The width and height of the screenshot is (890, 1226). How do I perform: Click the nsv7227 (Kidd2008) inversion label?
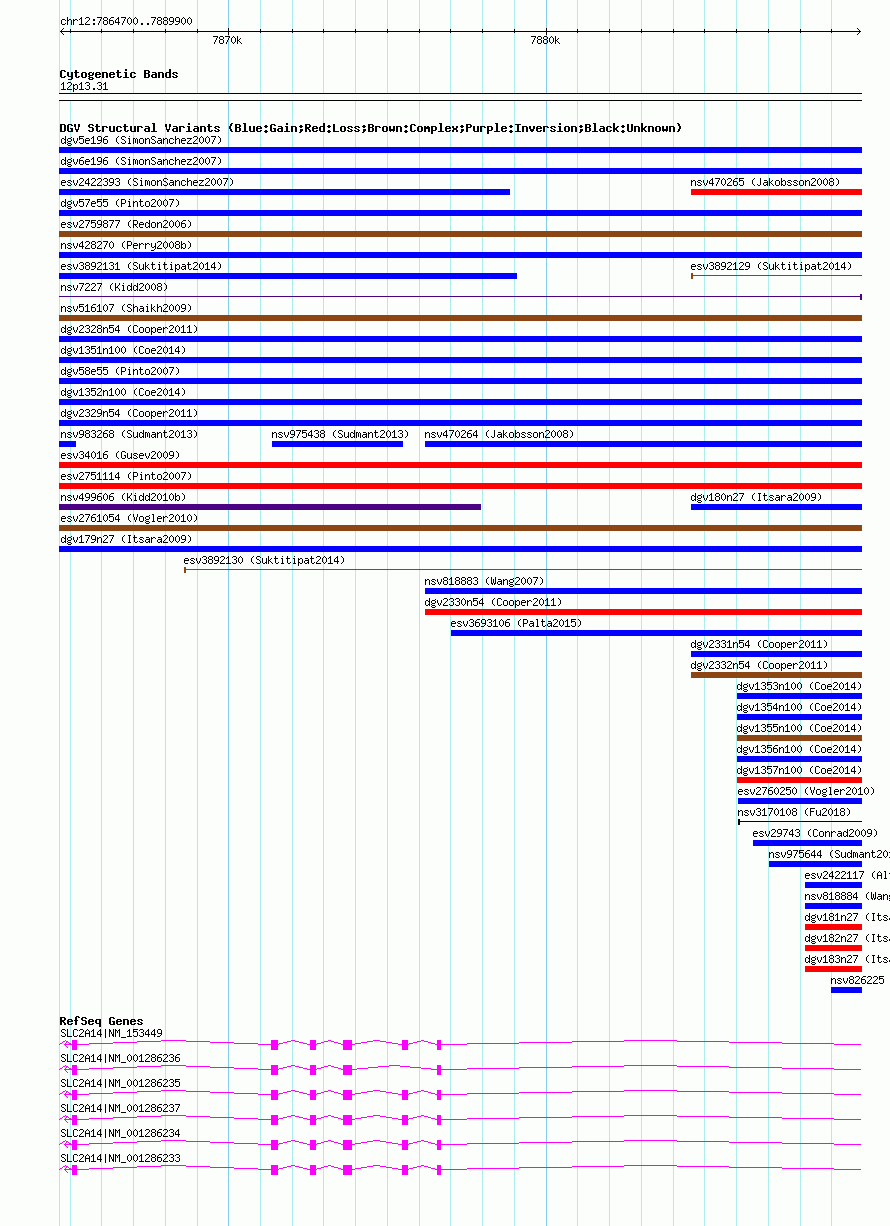pyautogui.click(x=114, y=287)
